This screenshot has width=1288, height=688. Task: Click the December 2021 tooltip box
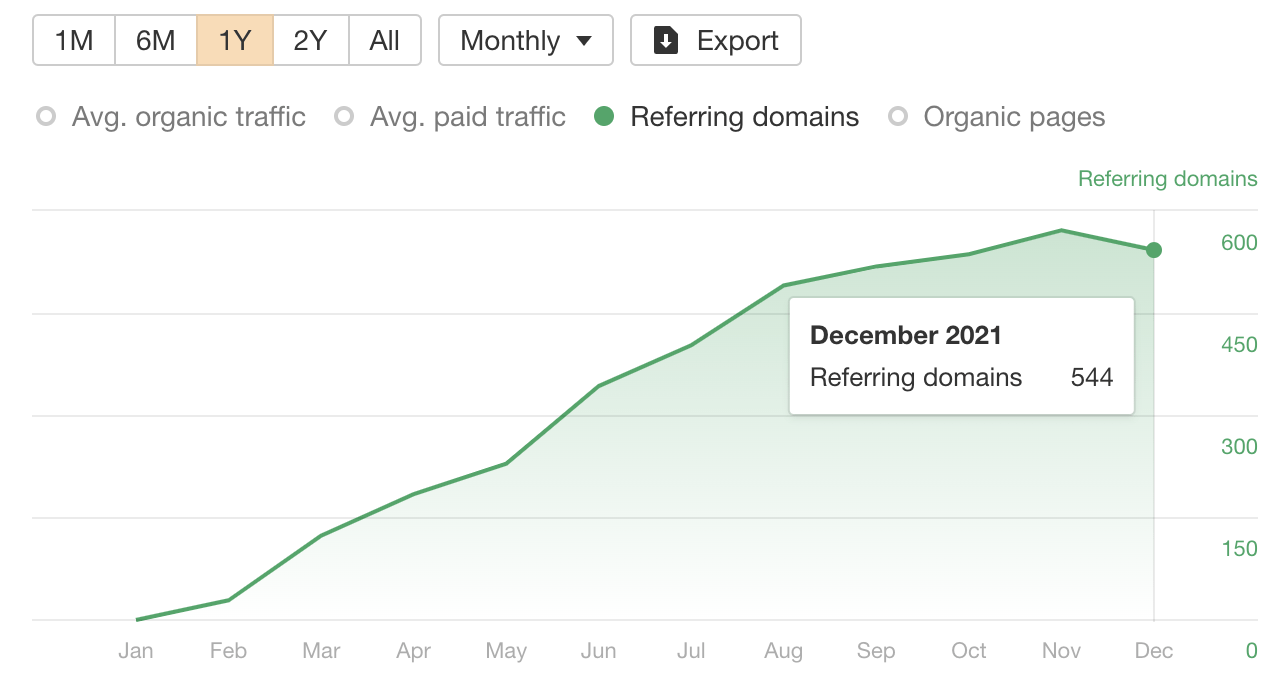click(x=961, y=355)
